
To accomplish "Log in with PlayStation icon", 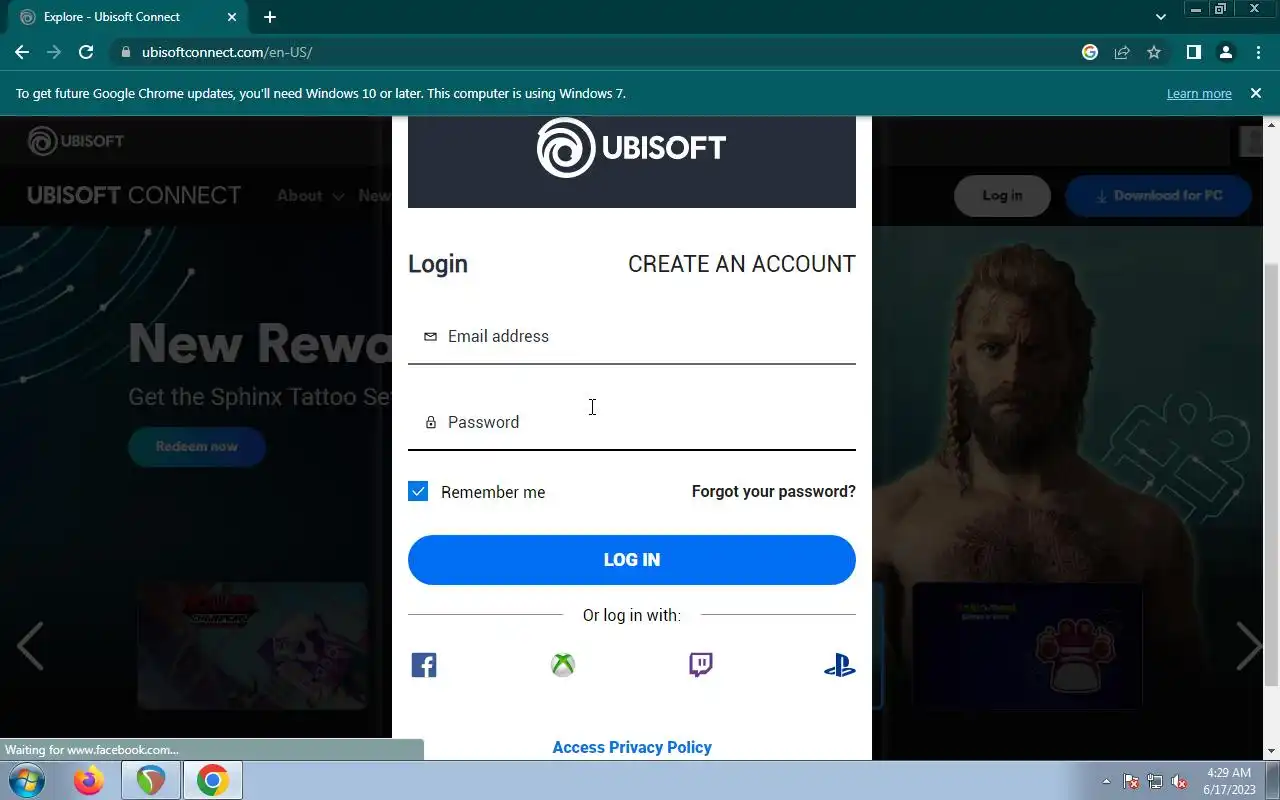I will (x=840, y=666).
